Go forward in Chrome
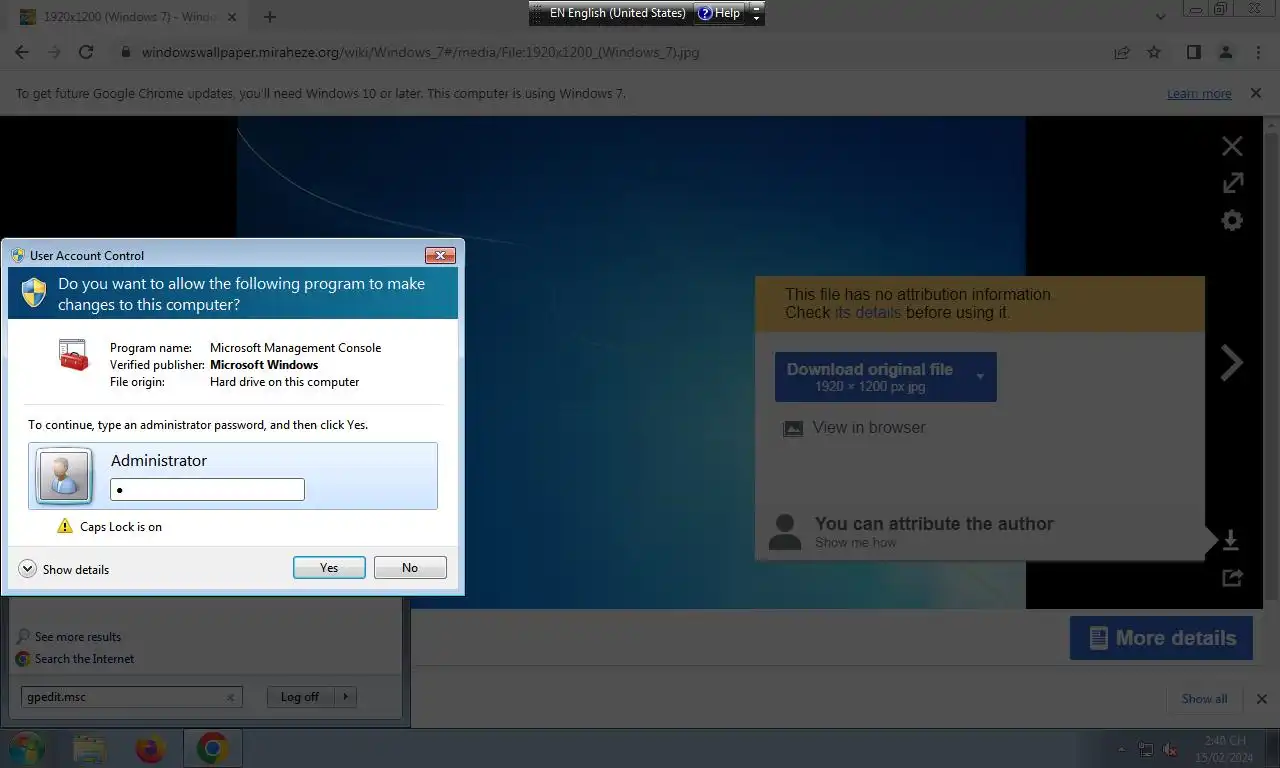This screenshot has width=1280, height=768. click(54, 52)
